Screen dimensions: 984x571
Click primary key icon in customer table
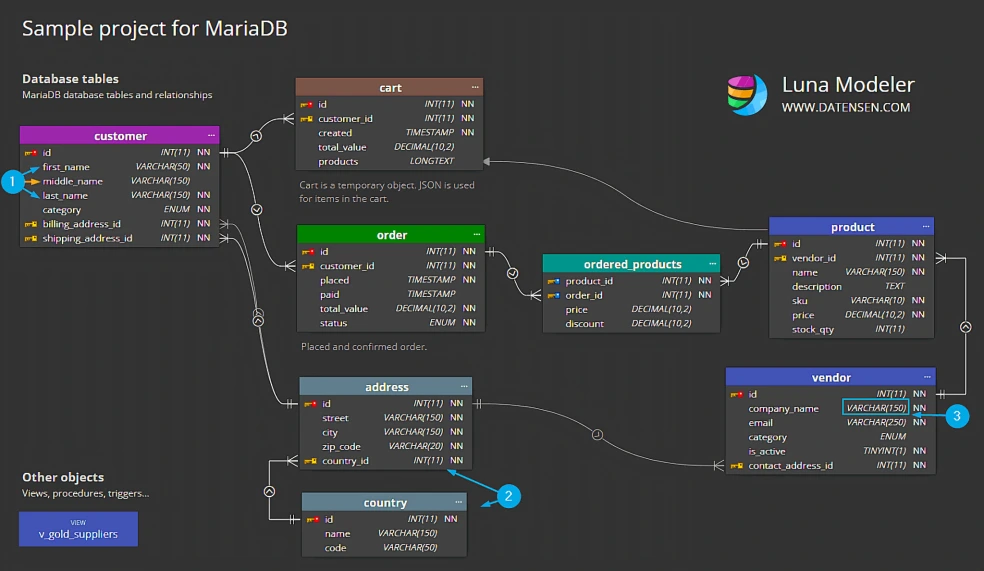[x=30, y=153]
